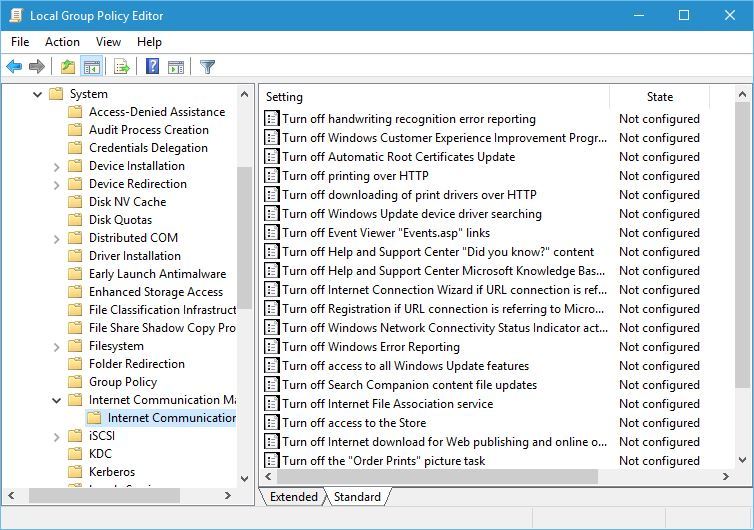Click the policy icon beside 'Turn off handwriting recognition error reporting'

click(272, 118)
